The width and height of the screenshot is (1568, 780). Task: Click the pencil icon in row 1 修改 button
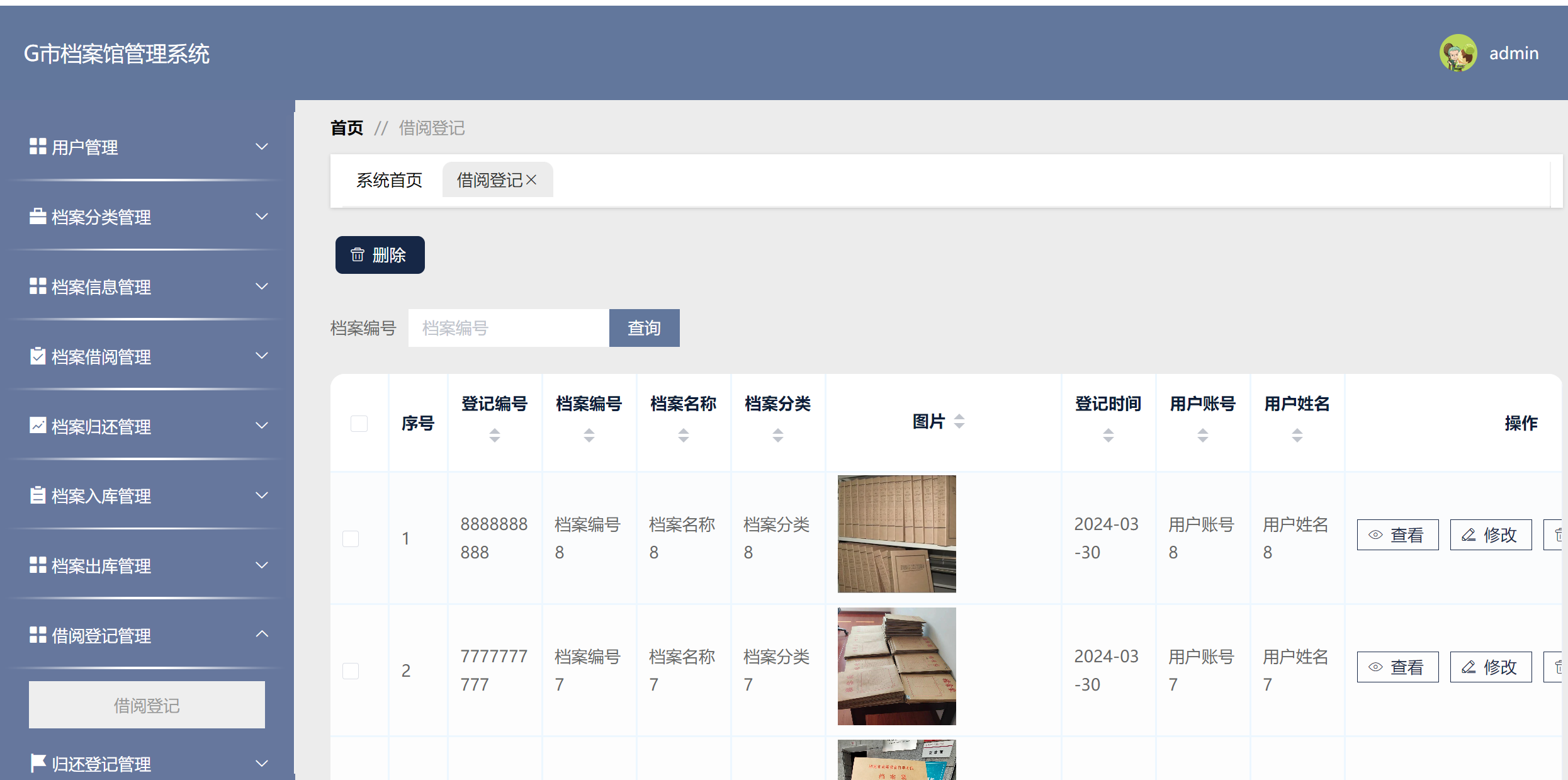1469,534
